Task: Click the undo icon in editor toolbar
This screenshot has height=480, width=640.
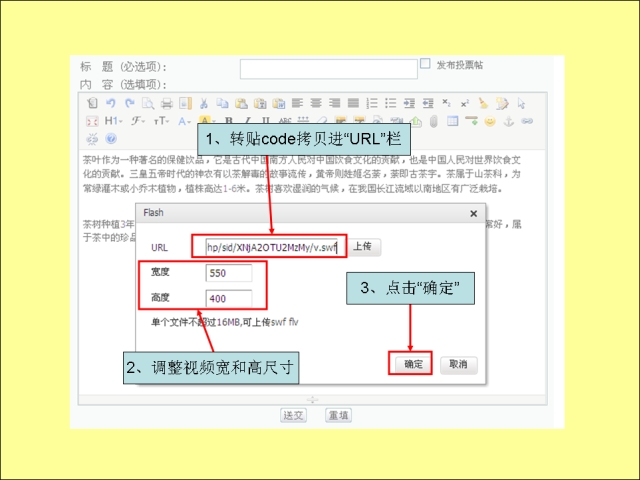Action: click(111, 103)
